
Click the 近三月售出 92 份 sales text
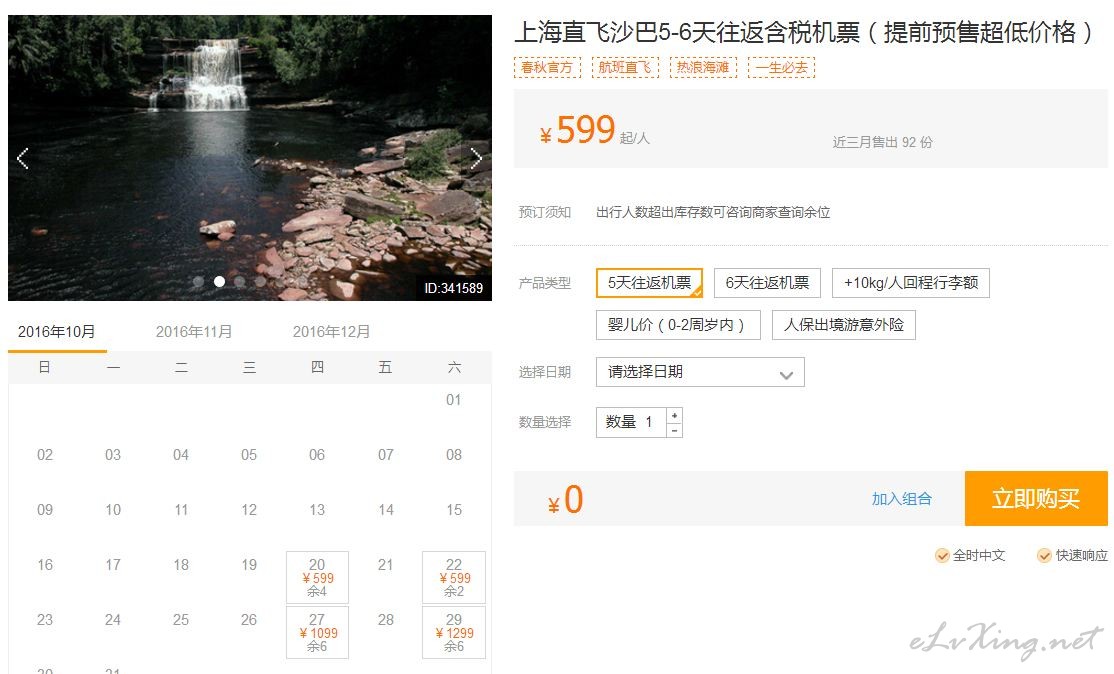pyautogui.click(x=882, y=142)
